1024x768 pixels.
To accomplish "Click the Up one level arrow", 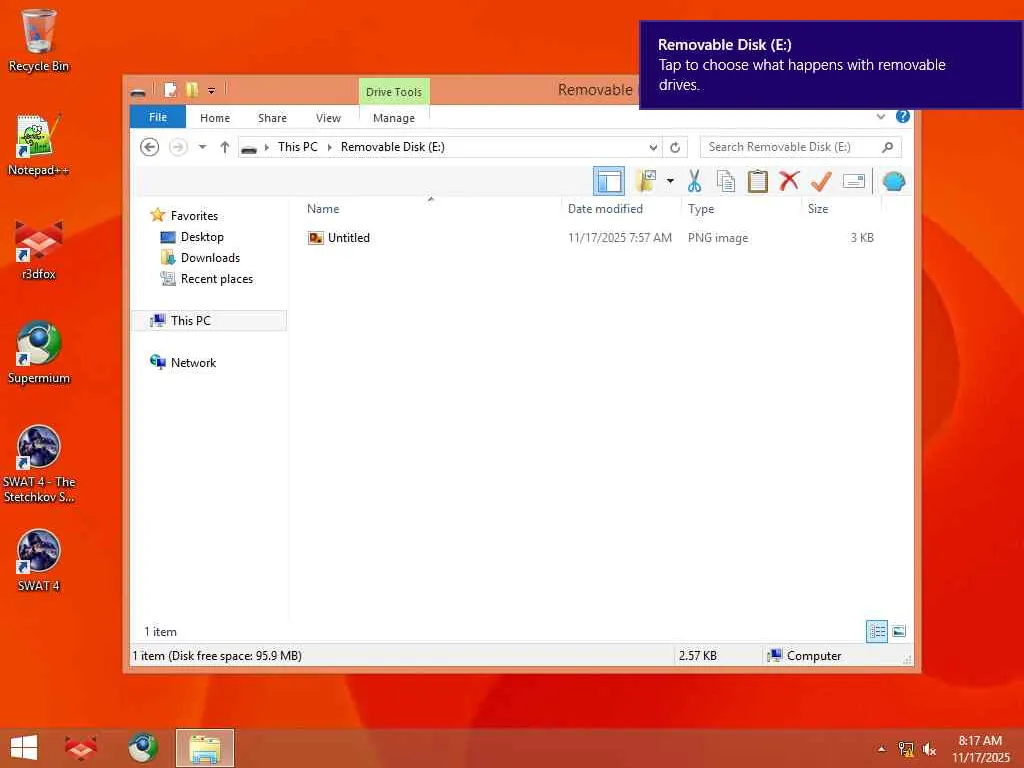I will pos(225,147).
